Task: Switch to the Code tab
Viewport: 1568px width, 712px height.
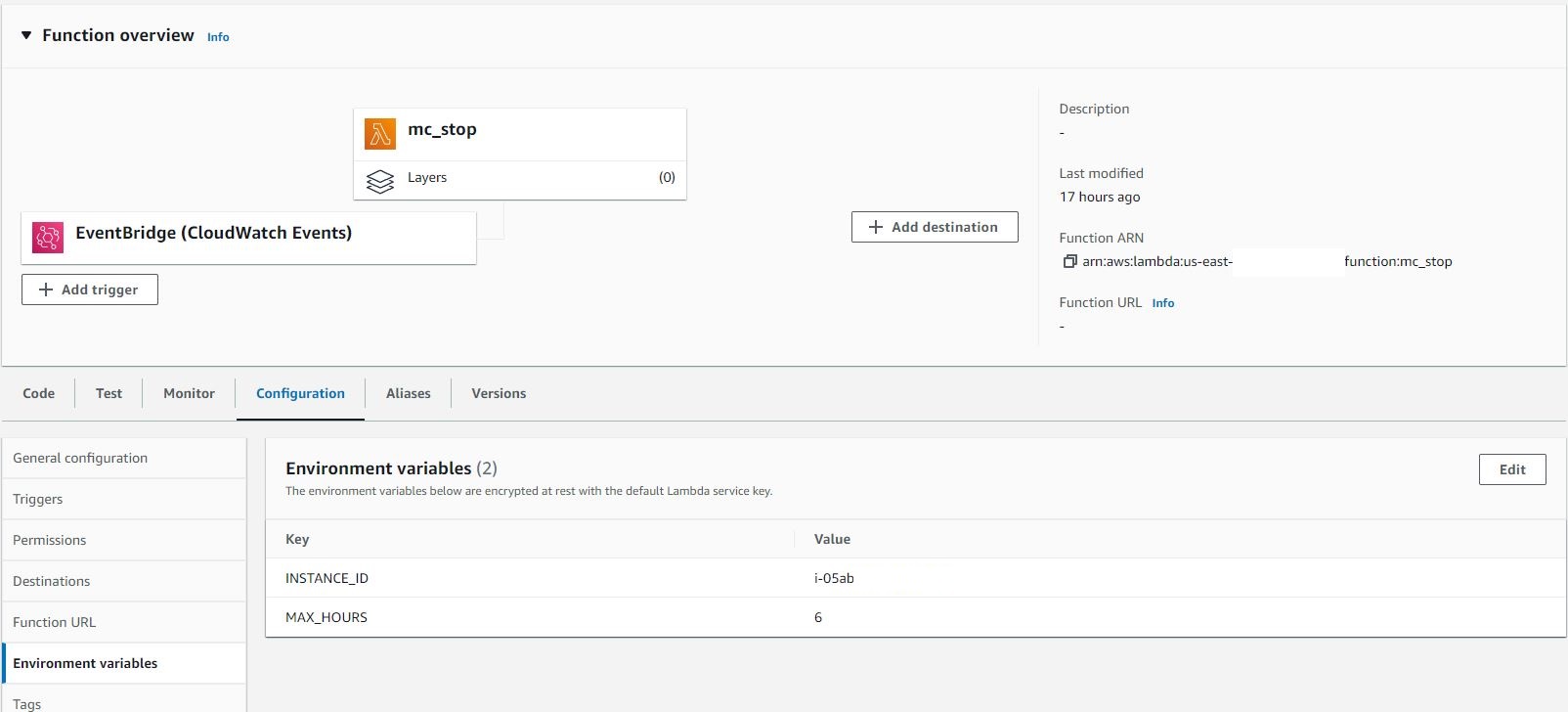Action: point(39,393)
